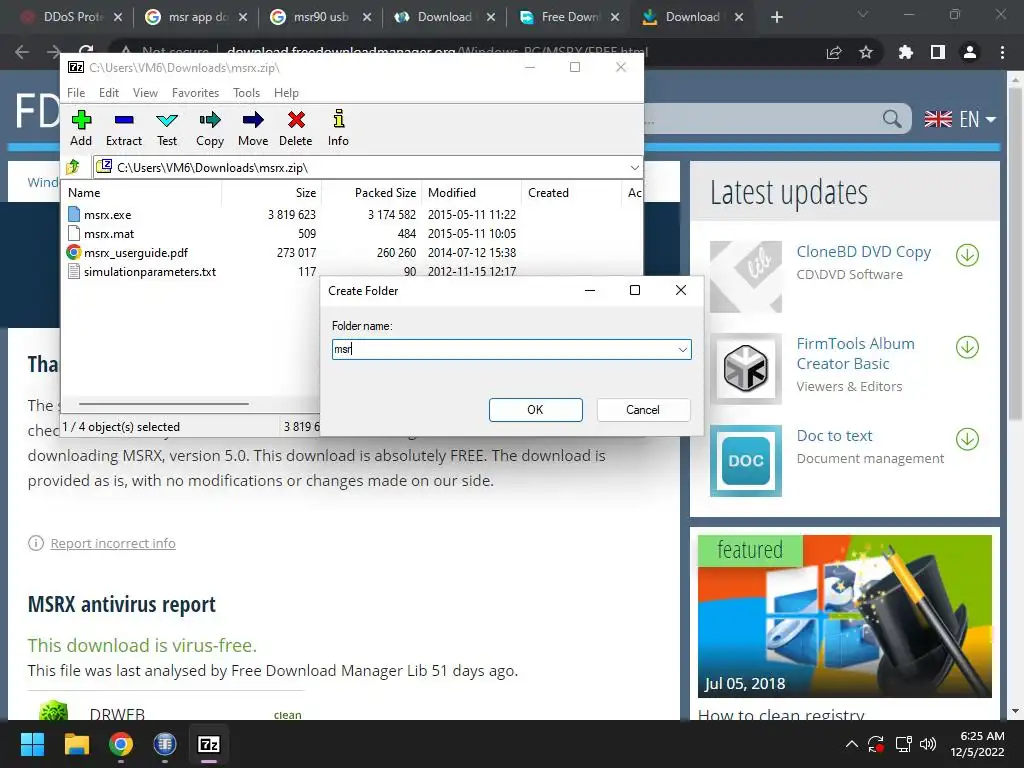Expand Folder name combo box dropdown
Viewport: 1024px width, 768px height.
[682, 349]
